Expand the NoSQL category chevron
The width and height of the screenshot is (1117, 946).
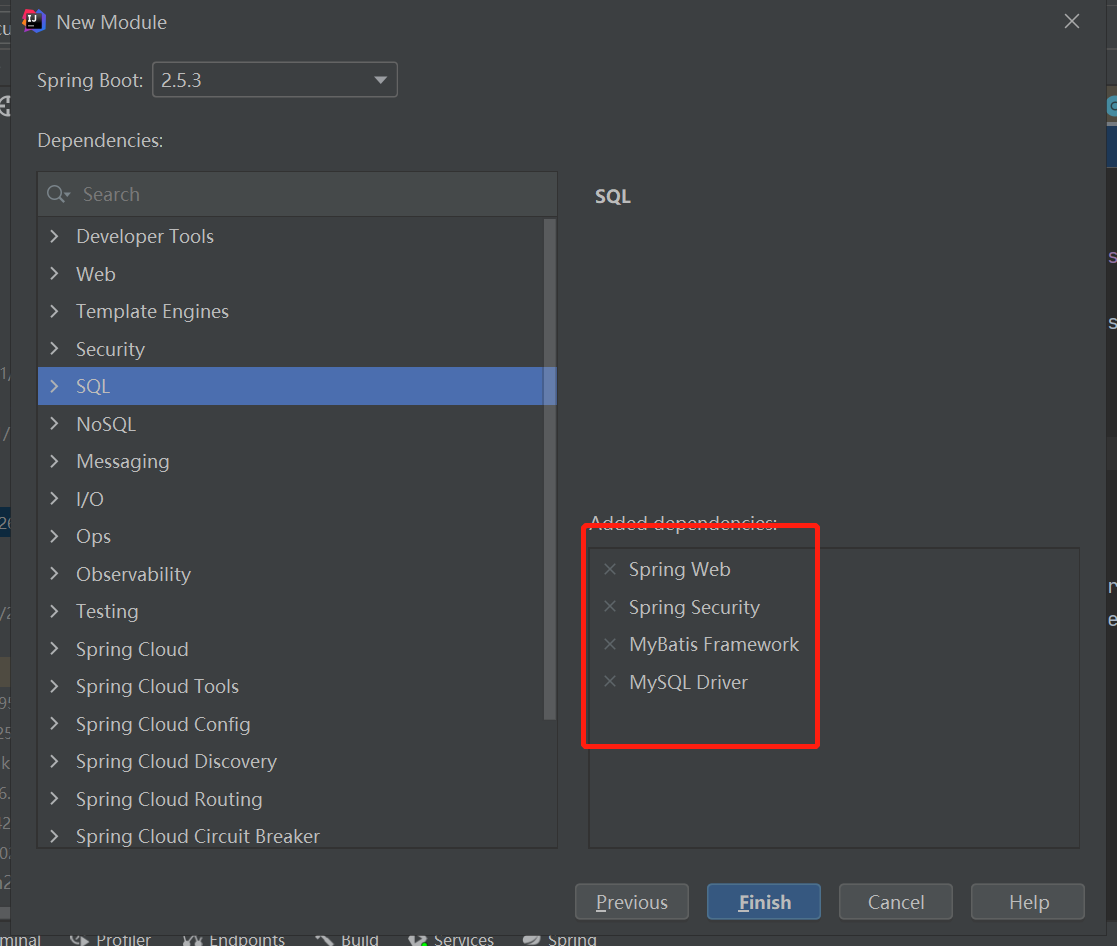click(54, 424)
